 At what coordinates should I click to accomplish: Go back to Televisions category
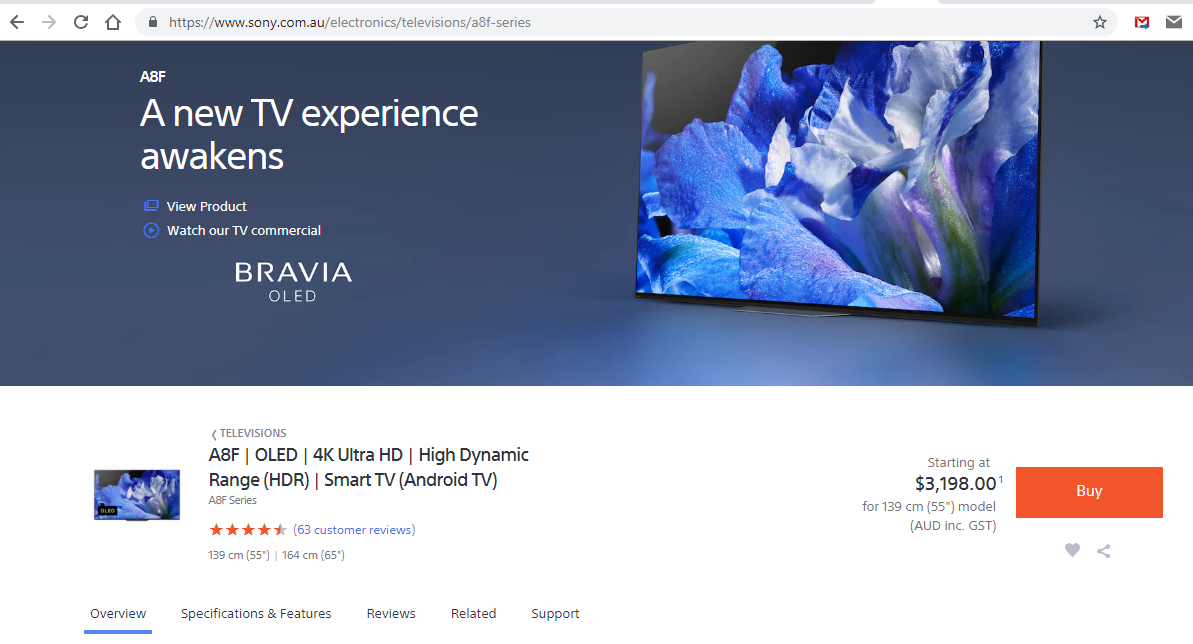(252, 433)
